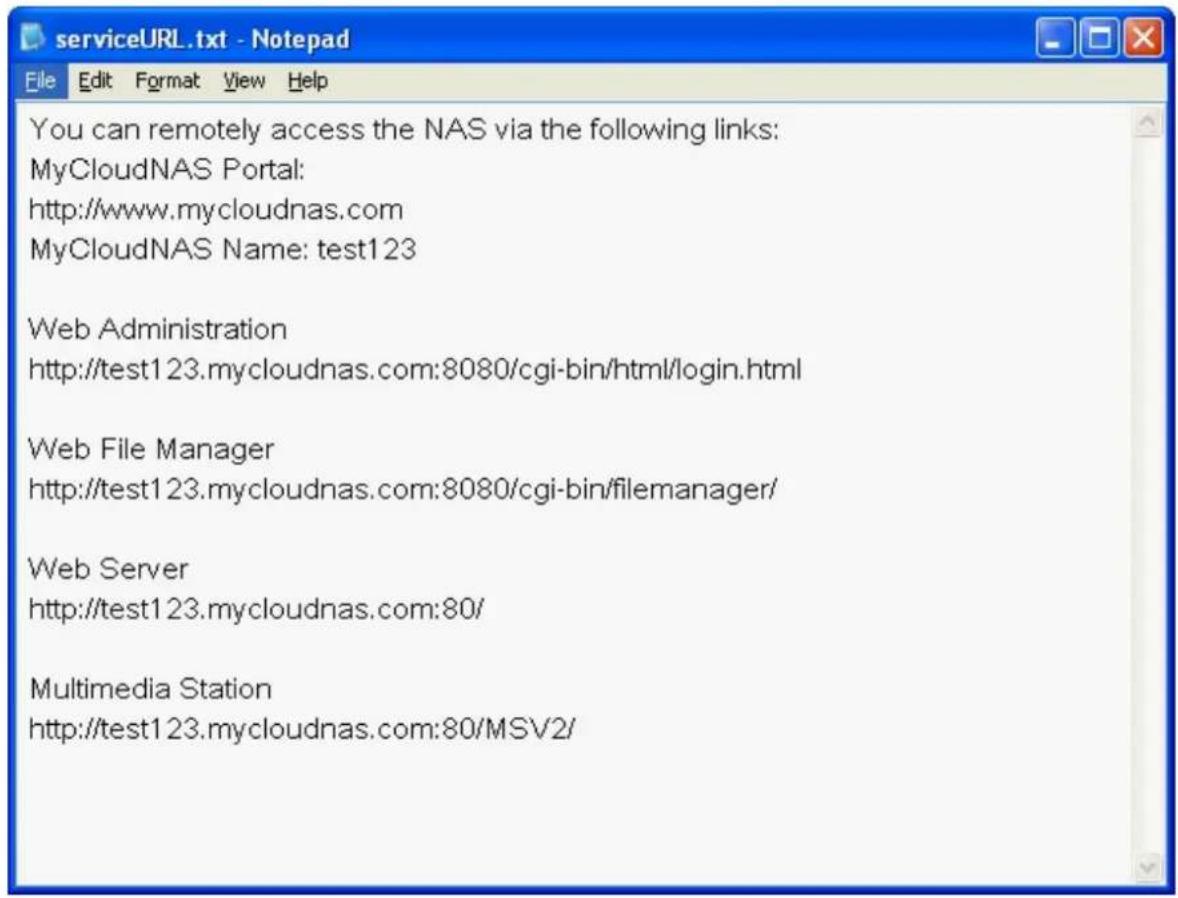This screenshot has width=1178, height=898.
Task: Close the serviceURL.txt Notepad window
Action: tap(1143, 38)
